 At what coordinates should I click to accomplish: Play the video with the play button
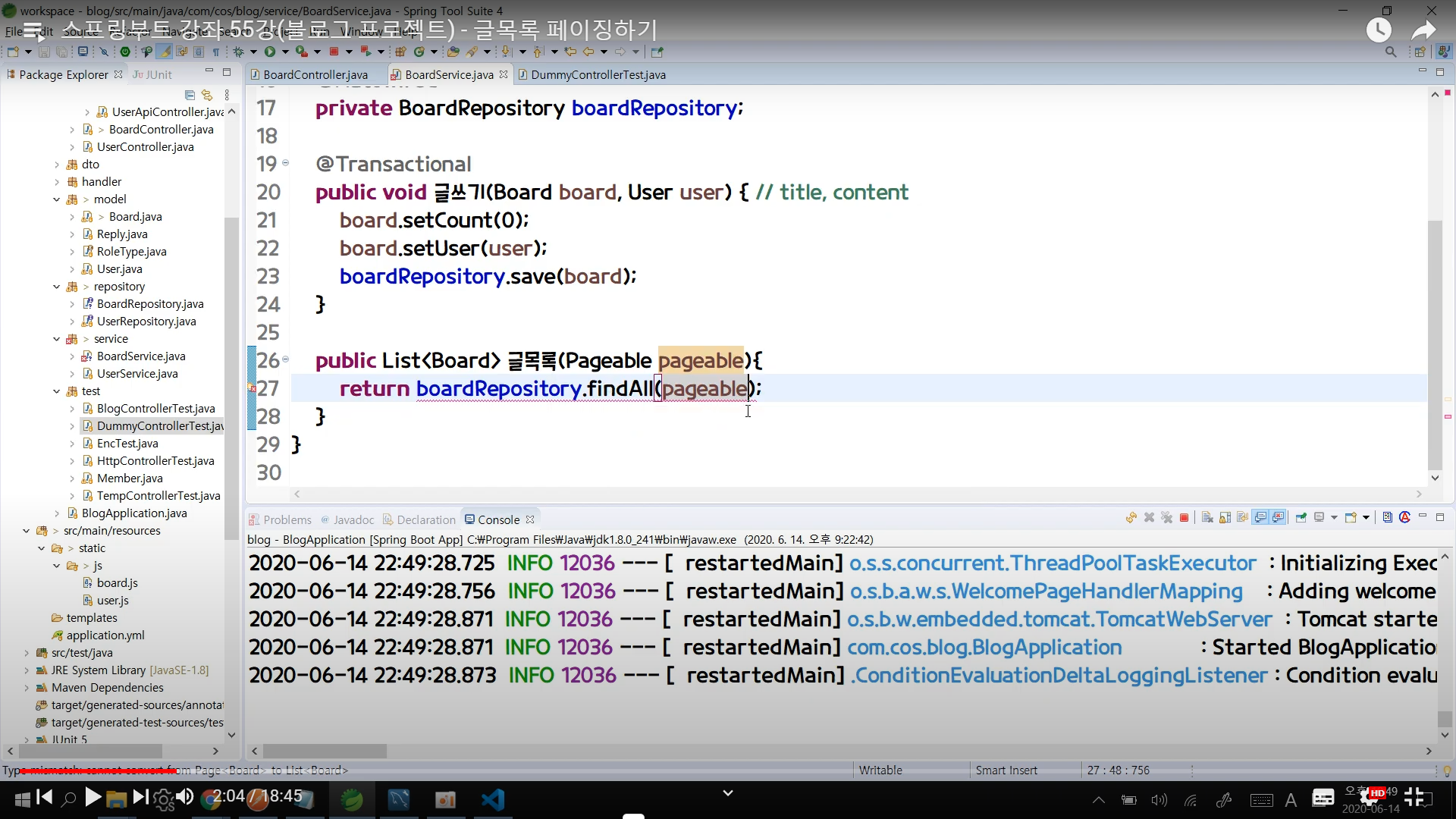pyautogui.click(x=93, y=796)
